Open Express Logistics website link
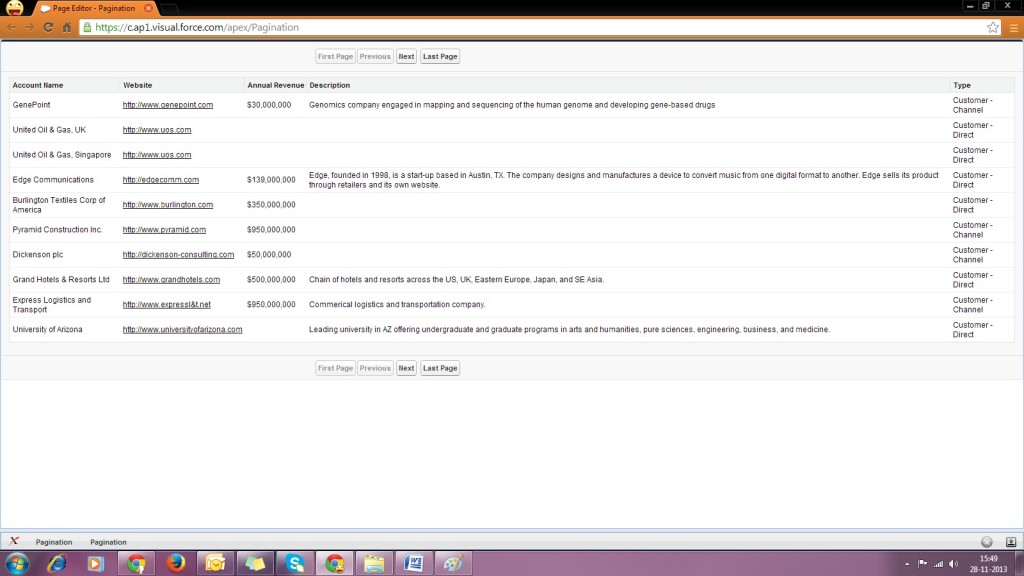 click(167, 304)
